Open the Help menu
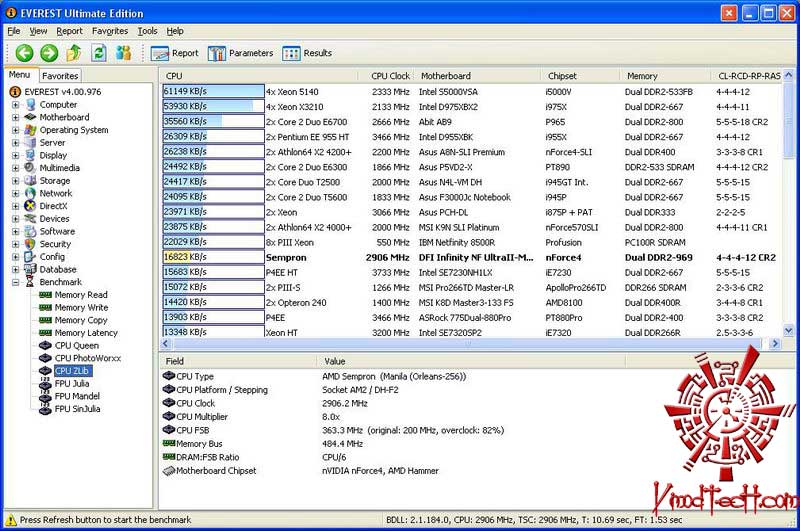This screenshot has width=800, height=531. click(175, 31)
